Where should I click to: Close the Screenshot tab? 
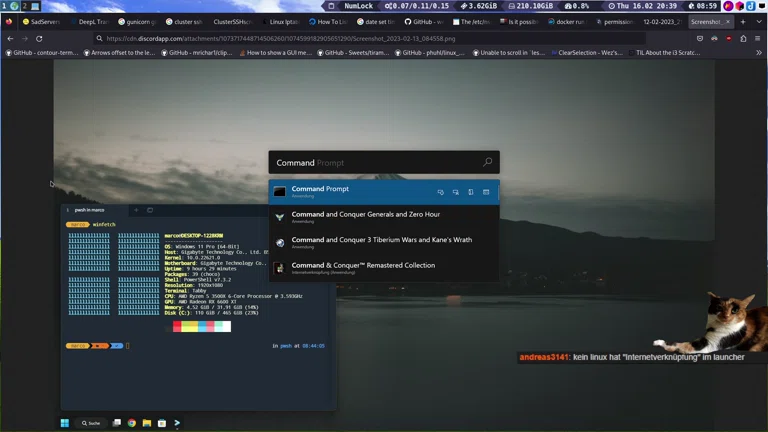pyautogui.click(x=727, y=22)
